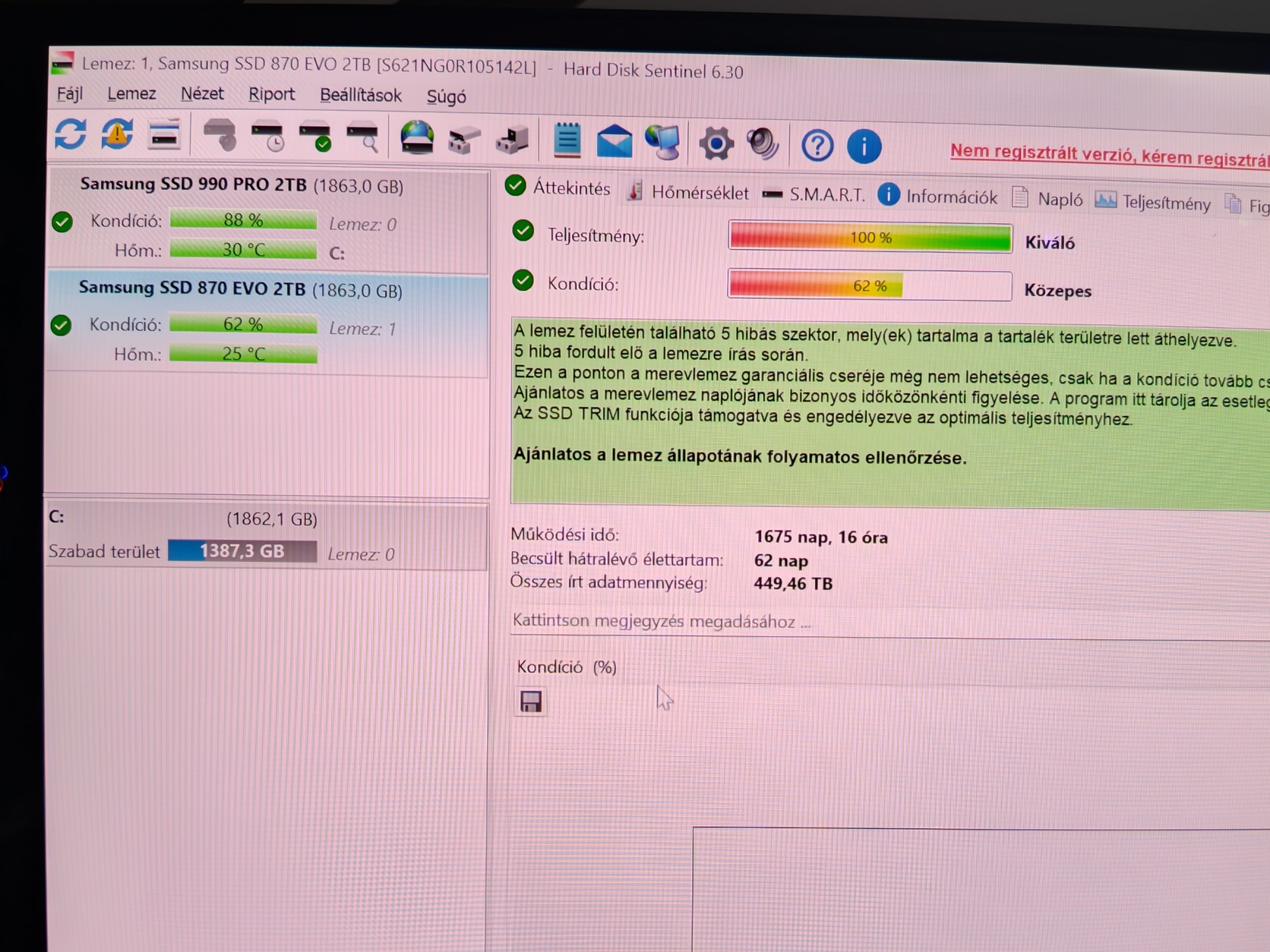1270x952 pixels.
Task: Select the Samsung SSD 990 PRO 2TB disk
Action: 267,220
